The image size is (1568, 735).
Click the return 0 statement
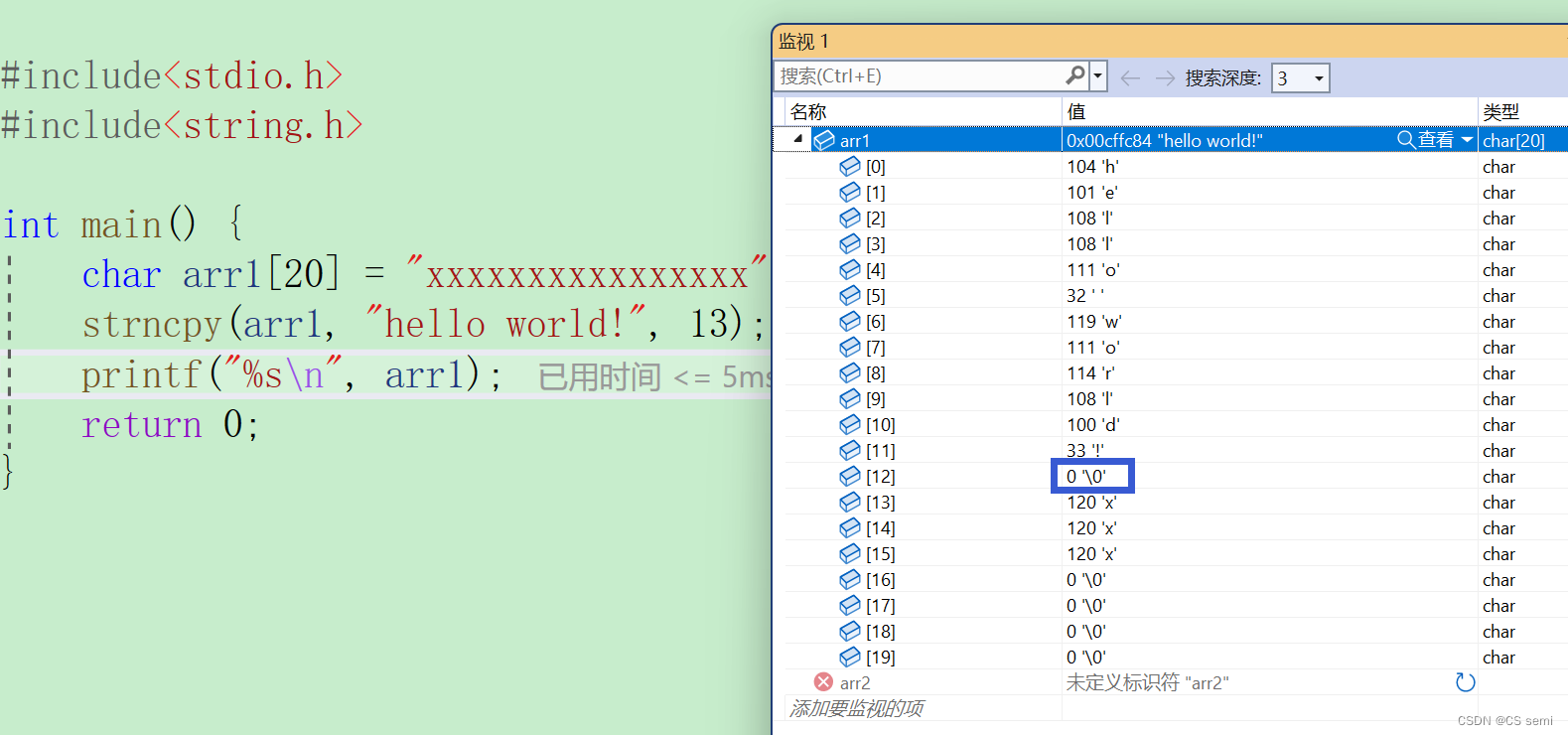pos(171,425)
